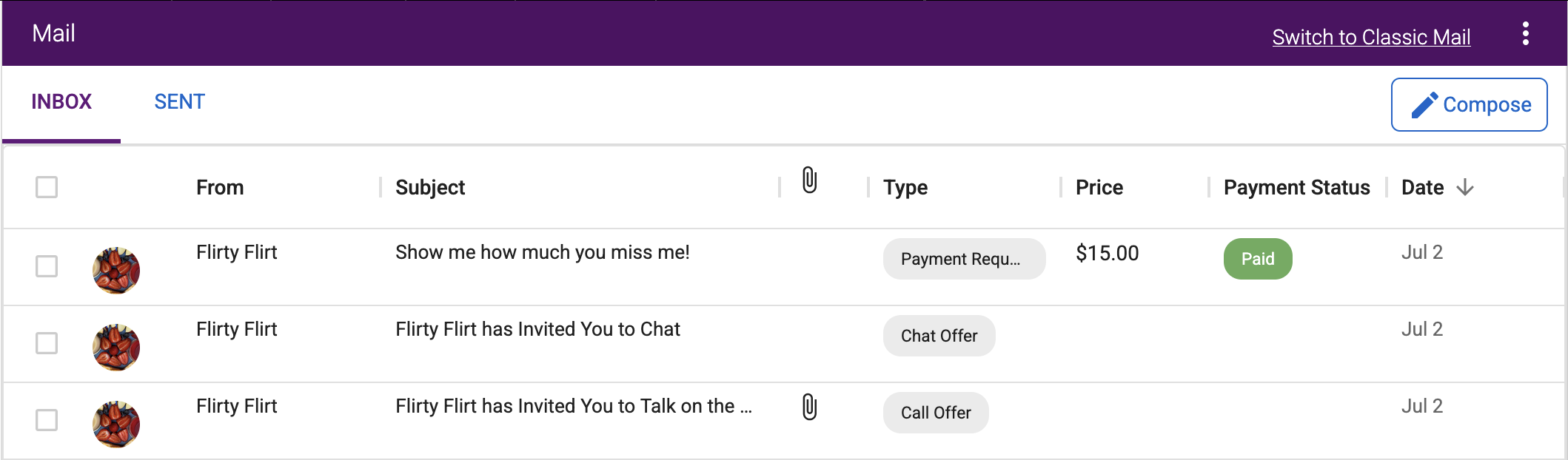
Task: Open Flirty Flirt avatar on Payment Request row
Action: (x=116, y=271)
